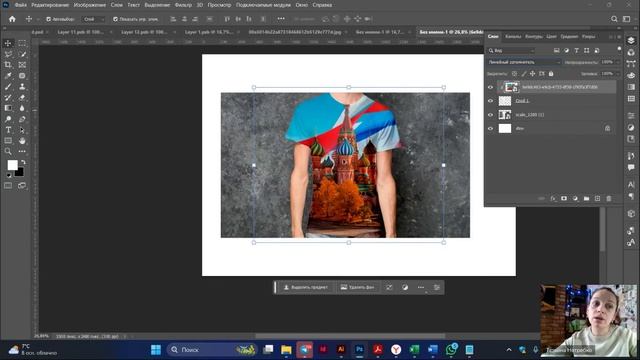This screenshot has width=640, height=360.
Task: Hide the scale_1200 layer
Action: click(x=490, y=115)
